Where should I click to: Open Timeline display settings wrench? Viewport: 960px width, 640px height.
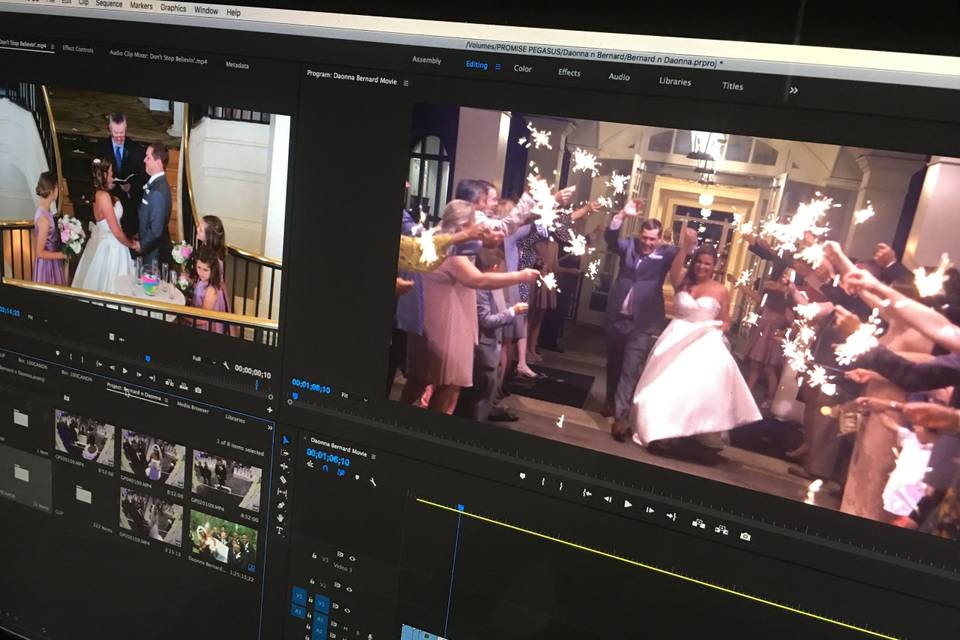tap(373, 481)
